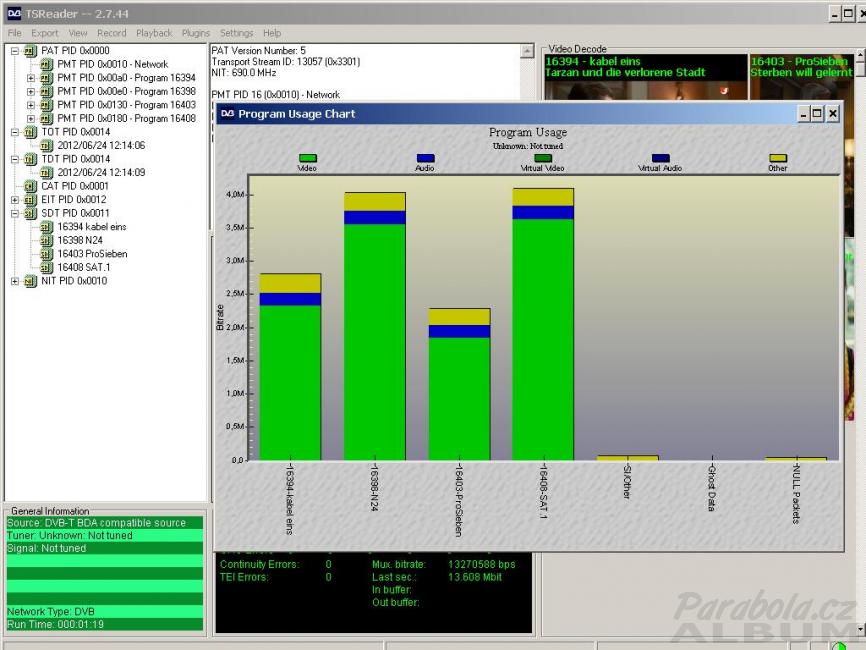Collapse the PAT PID 0x0000 node
This screenshot has height=650, width=866.
pyautogui.click(x=15, y=51)
